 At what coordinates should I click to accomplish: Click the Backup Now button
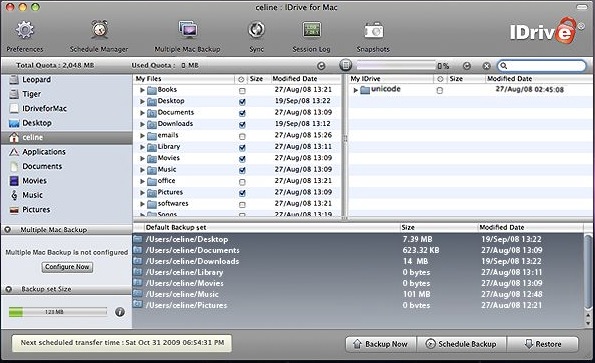[381, 344]
